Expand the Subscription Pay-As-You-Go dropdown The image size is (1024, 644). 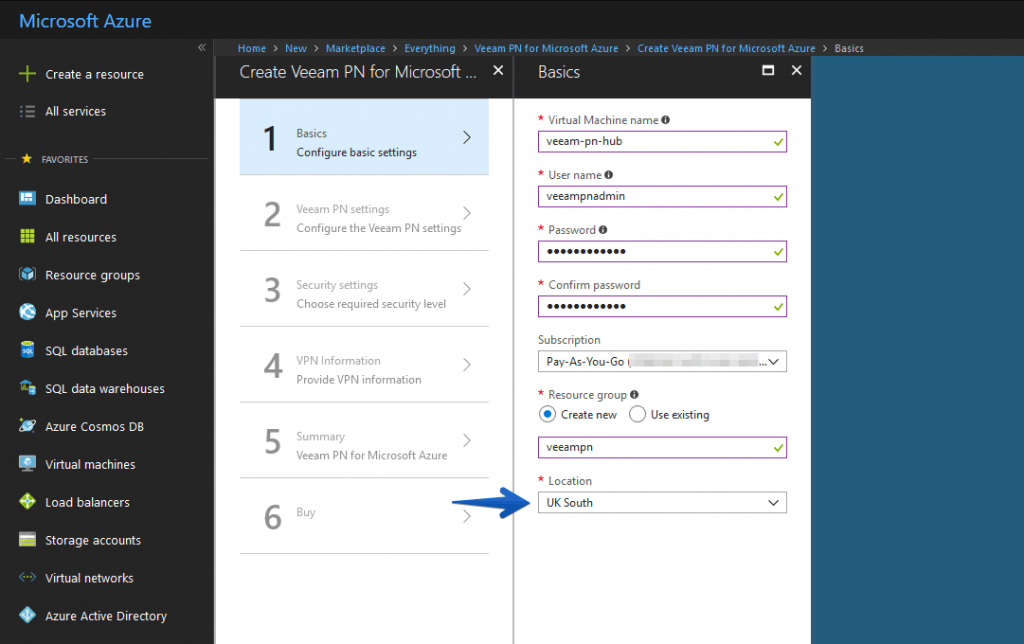point(662,361)
